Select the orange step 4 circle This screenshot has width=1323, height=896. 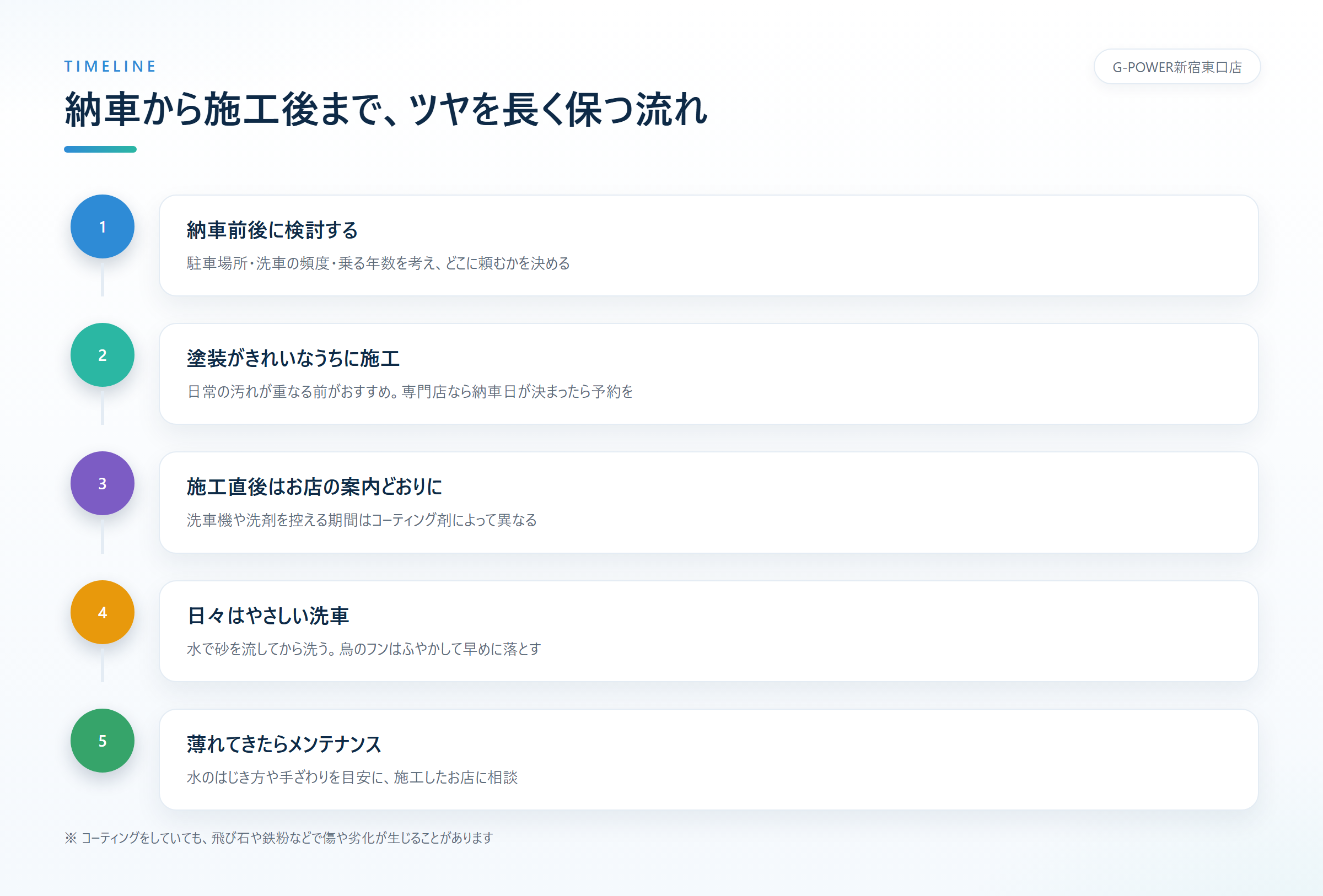click(103, 612)
